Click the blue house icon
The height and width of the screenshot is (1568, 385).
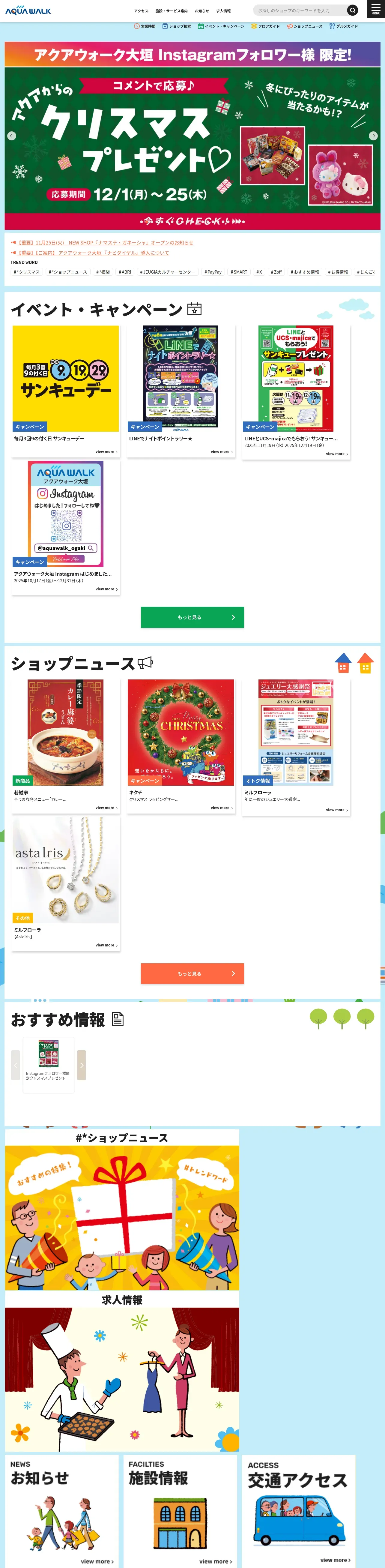[343, 662]
